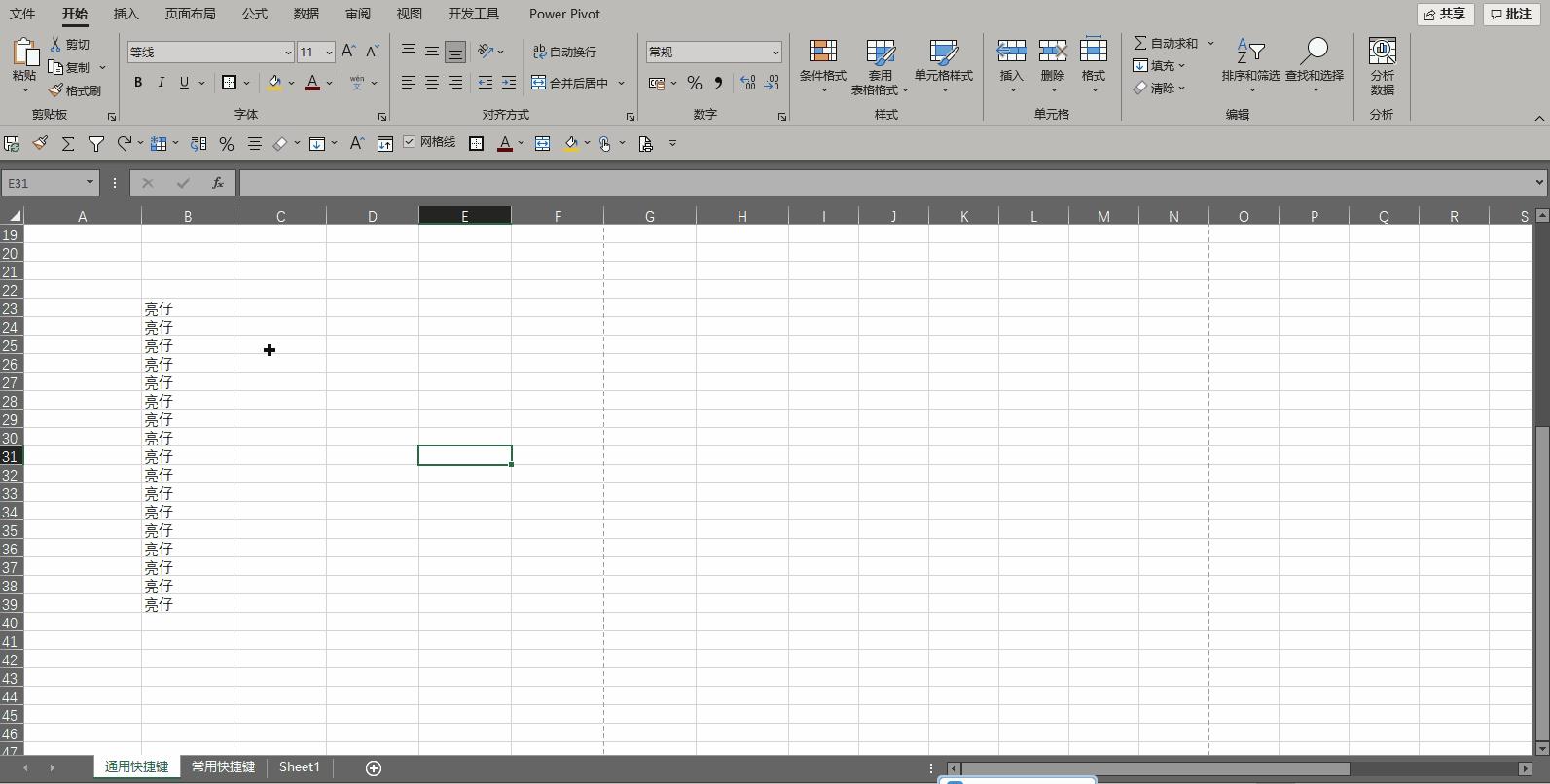Toggle left horizontal text alignment

click(x=409, y=83)
